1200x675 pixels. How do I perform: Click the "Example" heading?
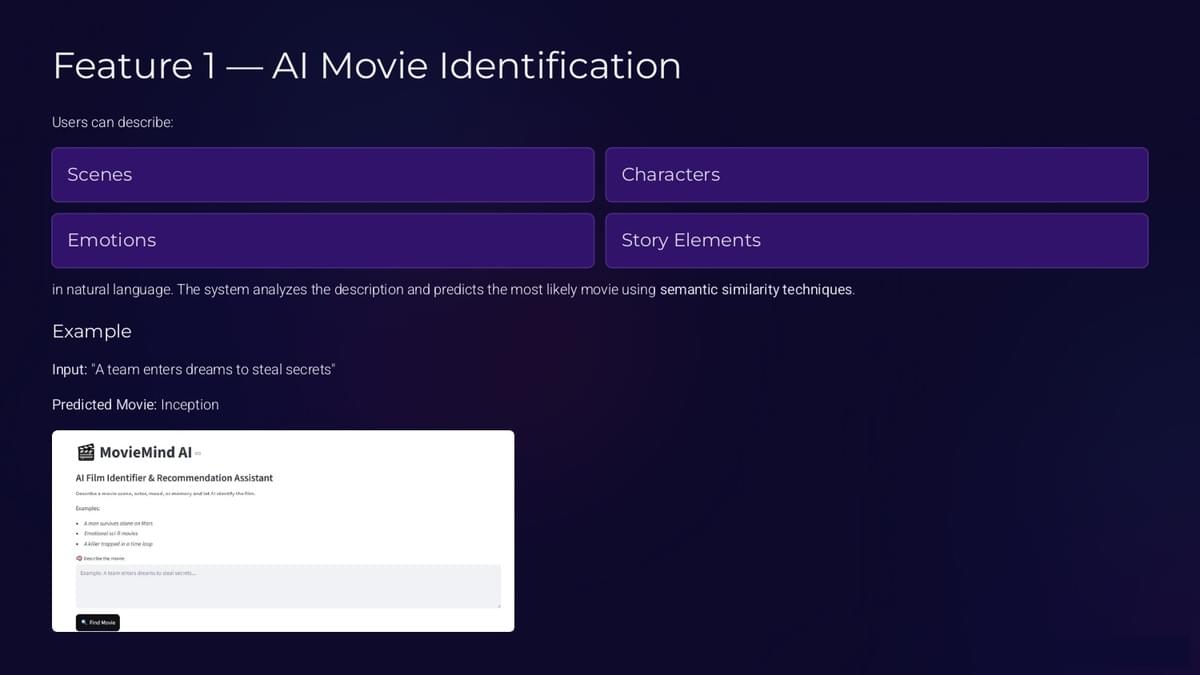click(x=92, y=331)
